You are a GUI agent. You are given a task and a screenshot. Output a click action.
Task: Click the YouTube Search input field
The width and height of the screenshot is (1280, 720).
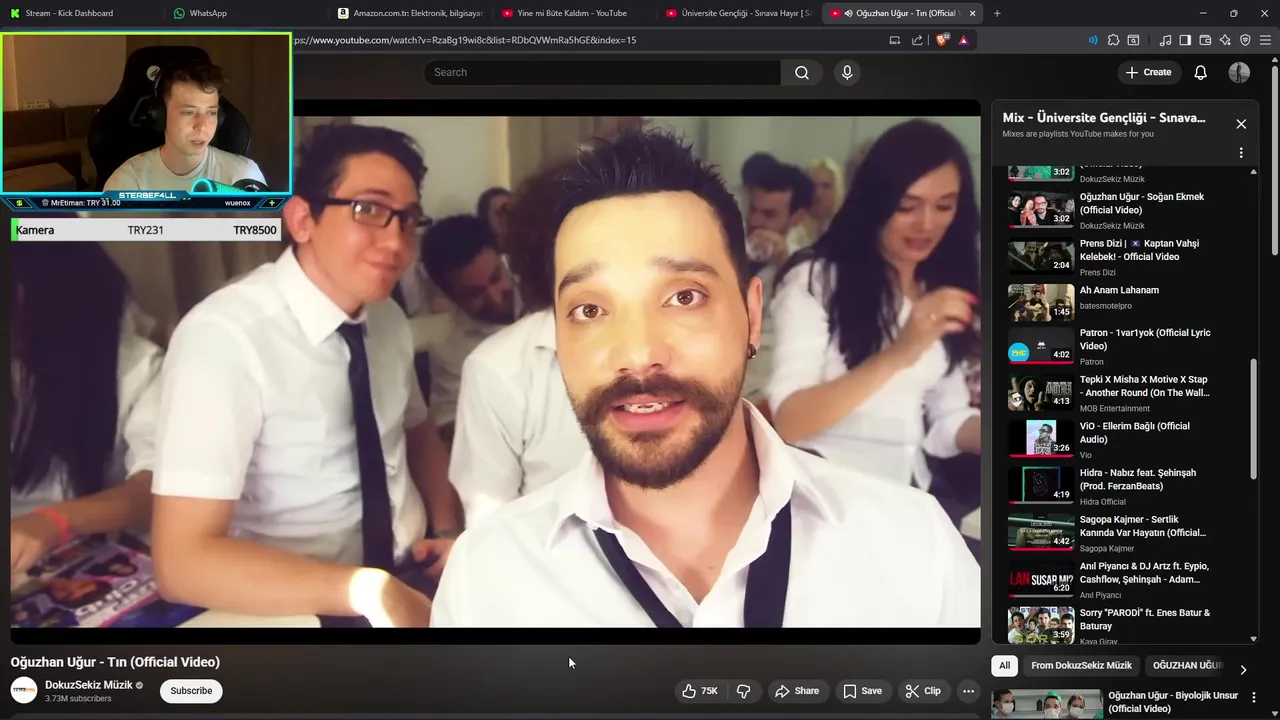602,72
